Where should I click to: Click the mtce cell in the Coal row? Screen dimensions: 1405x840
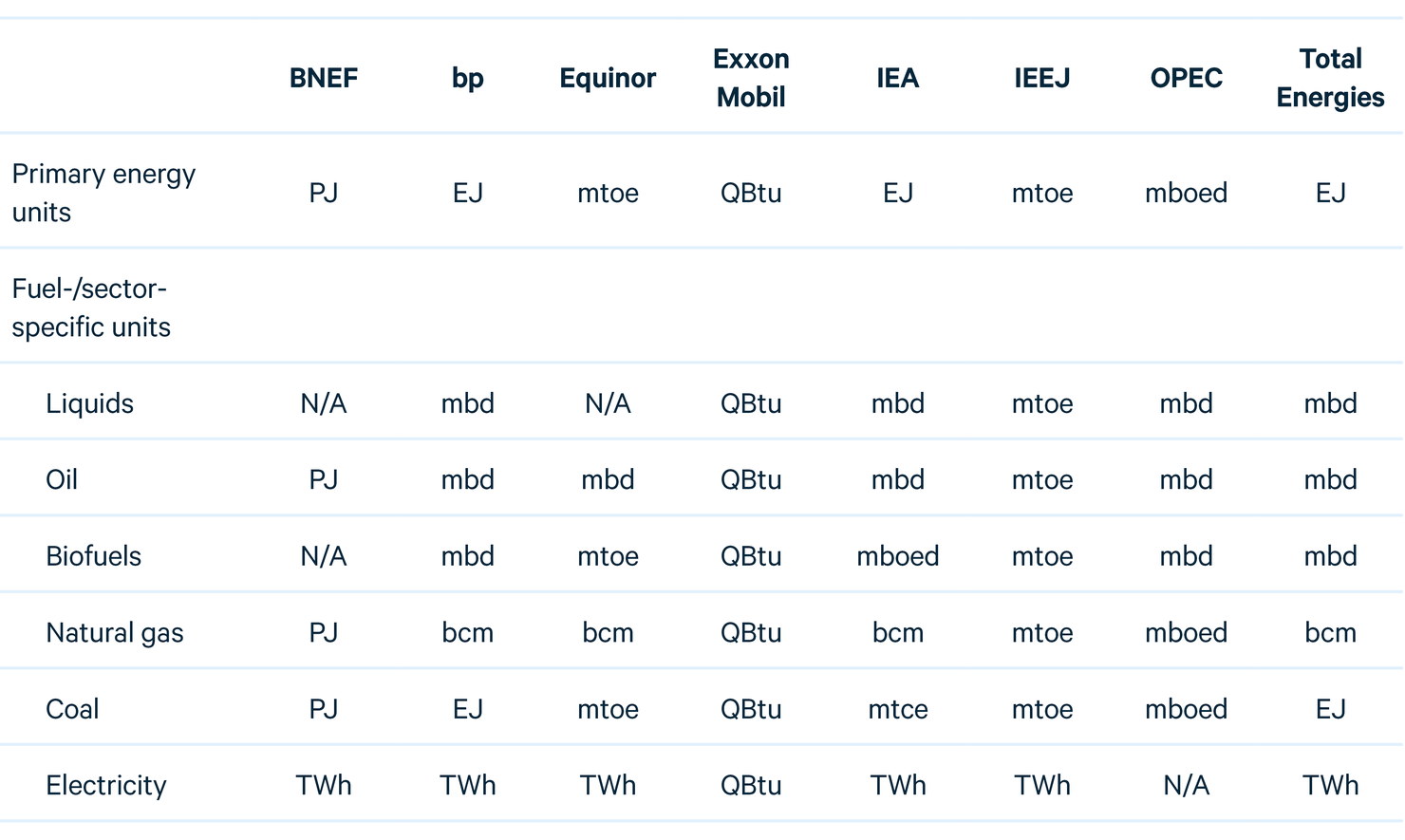(x=897, y=709)
